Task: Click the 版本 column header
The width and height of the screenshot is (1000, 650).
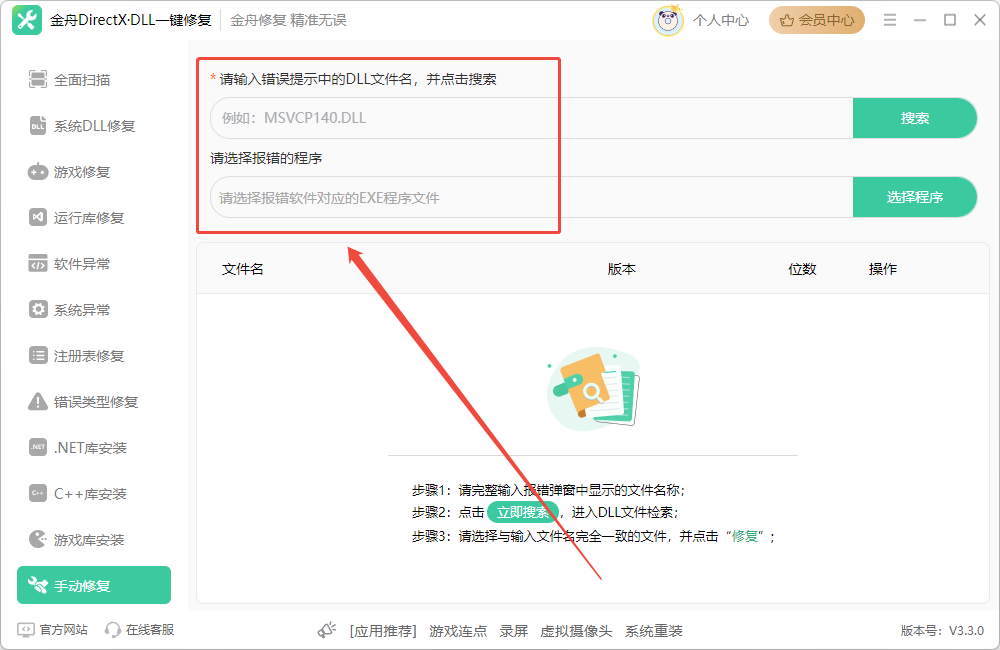Action: 621,269
